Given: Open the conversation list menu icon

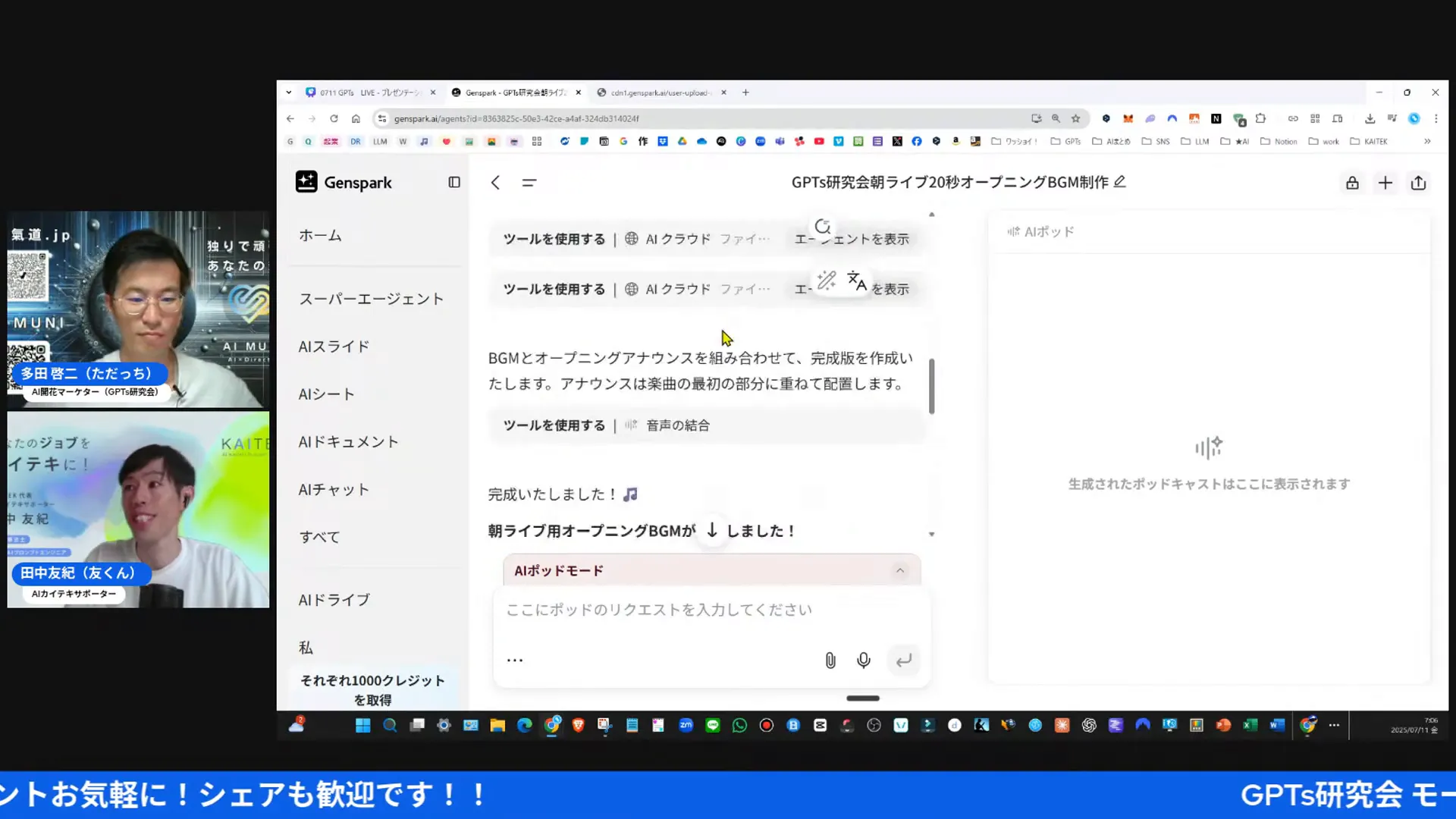Looking at the screenshot, I should [529, 183].
